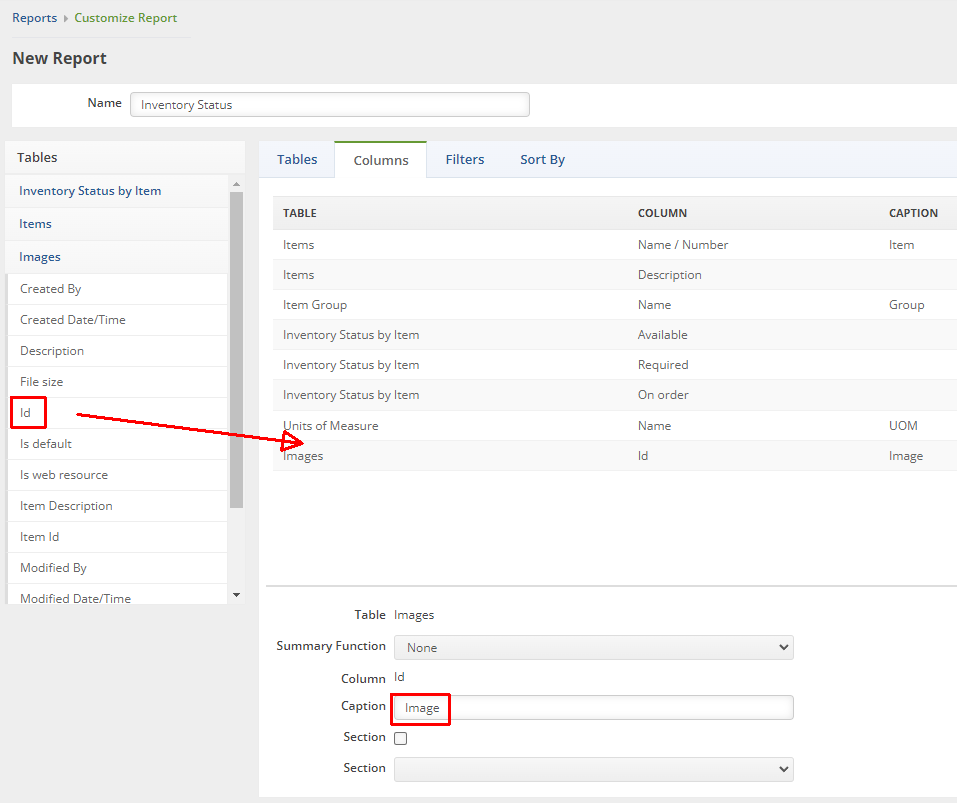Open the Summary Function dropdown

pos(593,647)
